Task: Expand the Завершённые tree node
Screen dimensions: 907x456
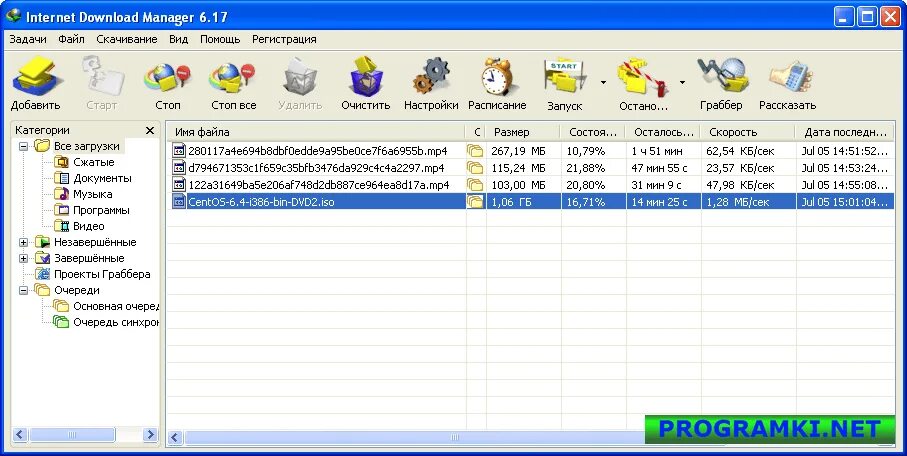Action: (x=24, y=258)
